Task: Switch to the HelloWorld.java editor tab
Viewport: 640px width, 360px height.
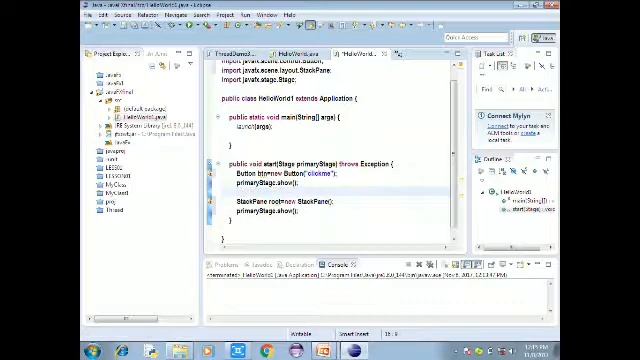Action: pos(298,54)
